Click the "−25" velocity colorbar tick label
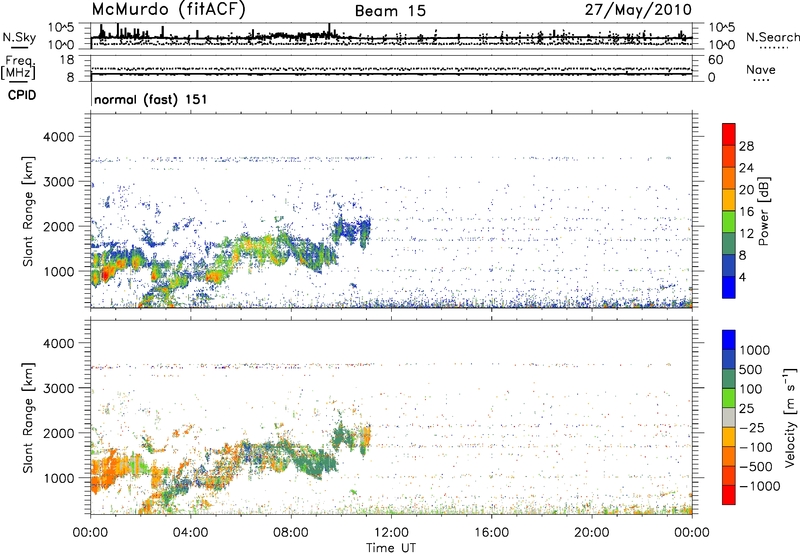Image resolution: width=800 pixels, height=554 pixels. coord(754,427)
